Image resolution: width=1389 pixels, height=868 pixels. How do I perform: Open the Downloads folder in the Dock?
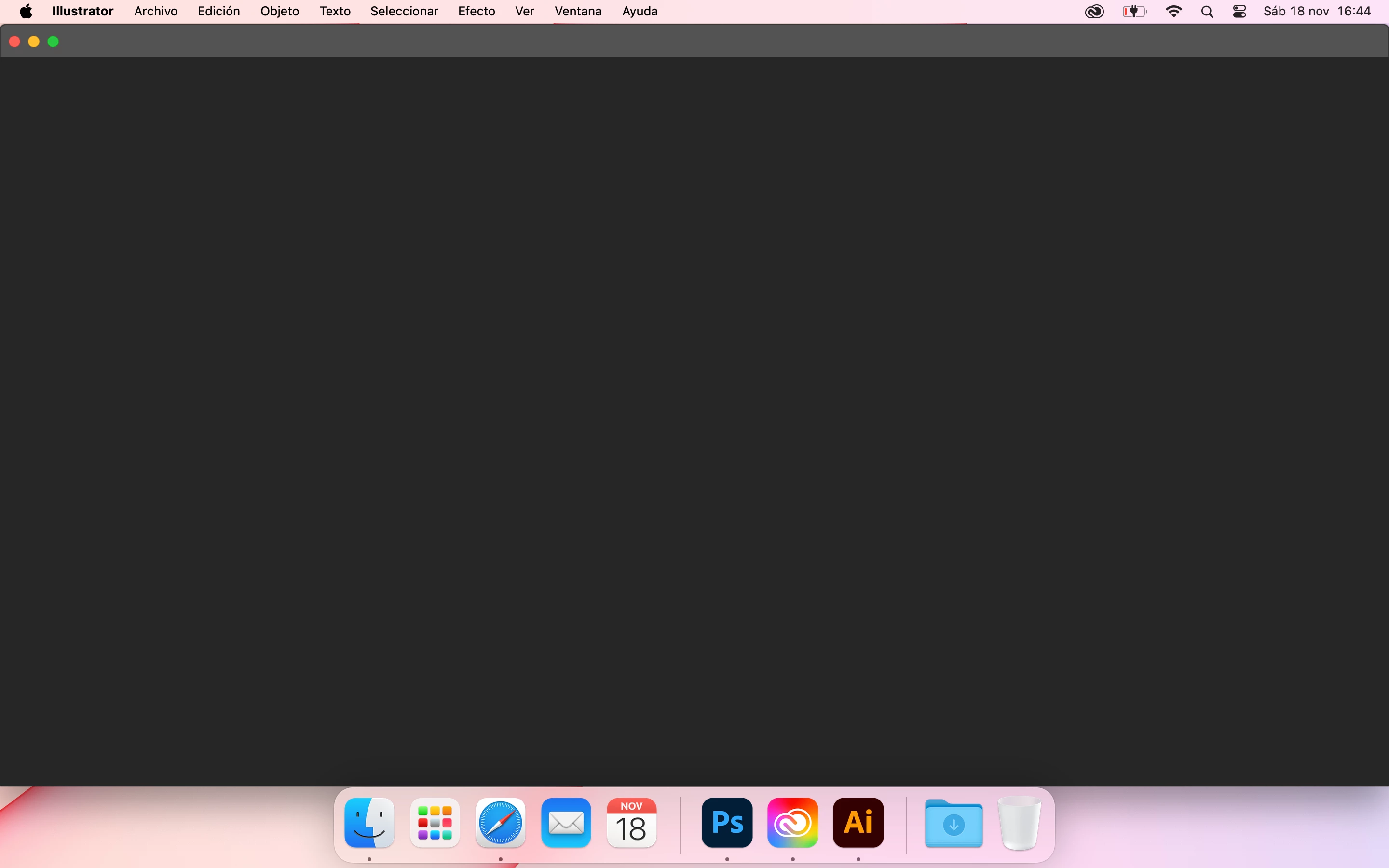coord(953,824)
